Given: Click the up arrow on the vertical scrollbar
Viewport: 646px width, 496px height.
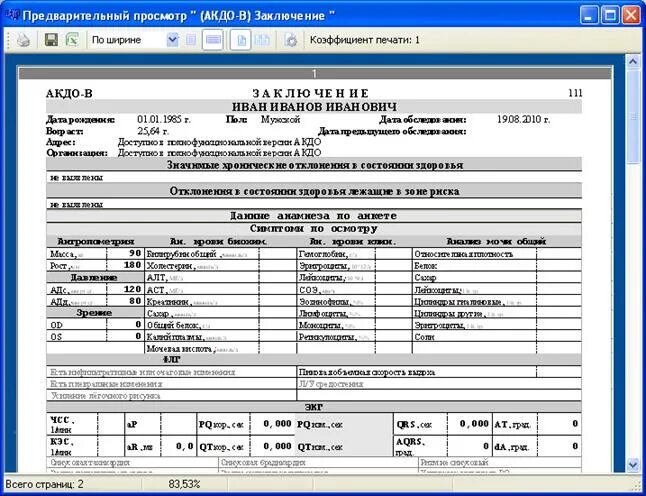Looking at the screenshot, I should click(x=633, y=62).
